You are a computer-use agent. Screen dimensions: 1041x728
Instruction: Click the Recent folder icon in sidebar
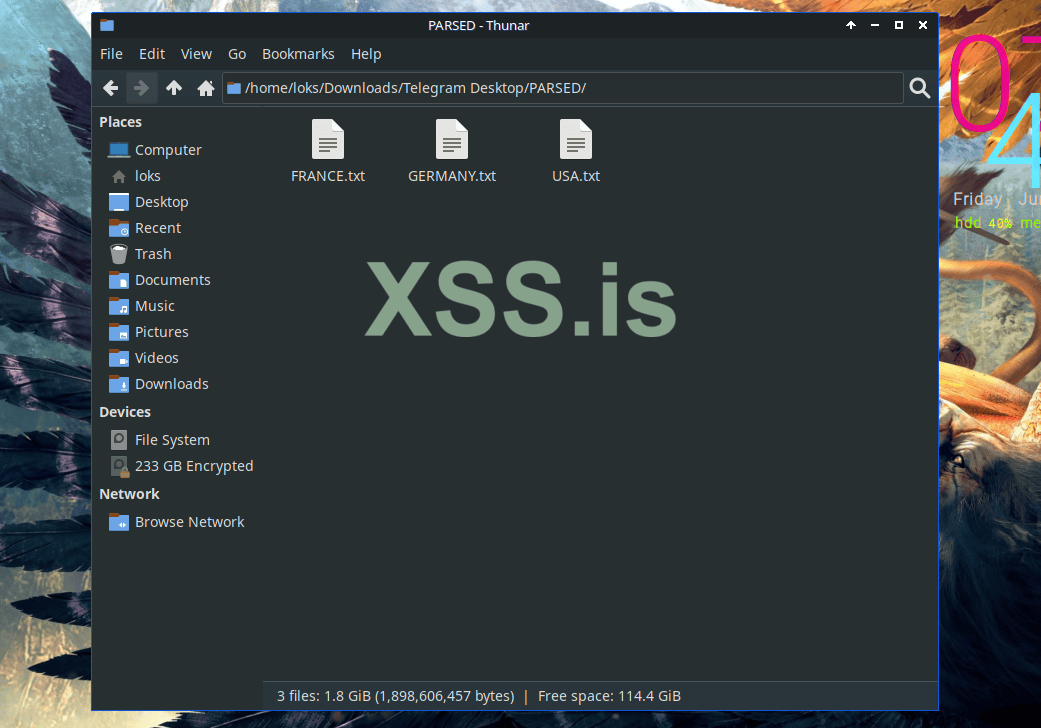click(119, 228)
